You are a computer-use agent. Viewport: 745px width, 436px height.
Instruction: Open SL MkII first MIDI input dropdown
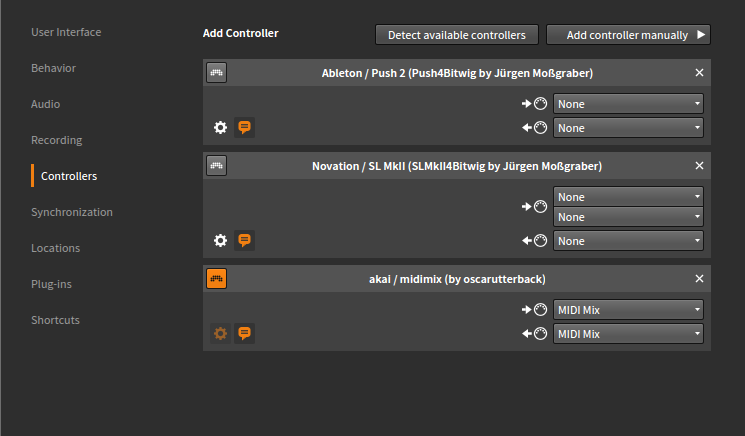[x=628, y=197]
